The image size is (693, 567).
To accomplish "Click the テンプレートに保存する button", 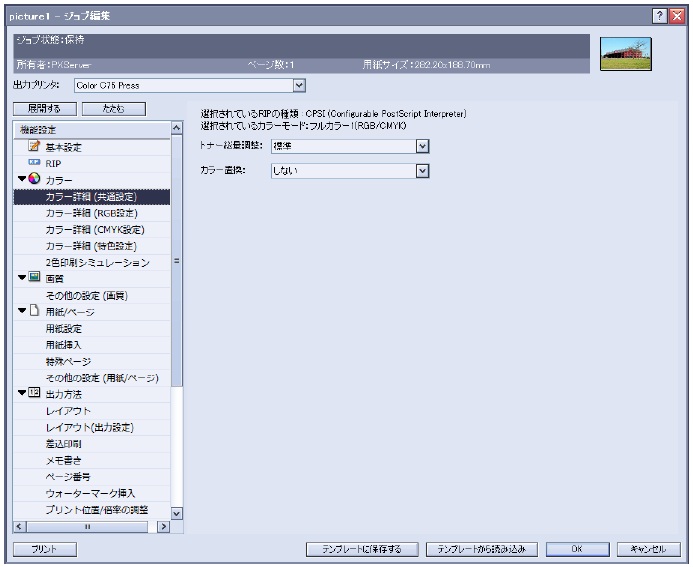I will tap(361, 549).
